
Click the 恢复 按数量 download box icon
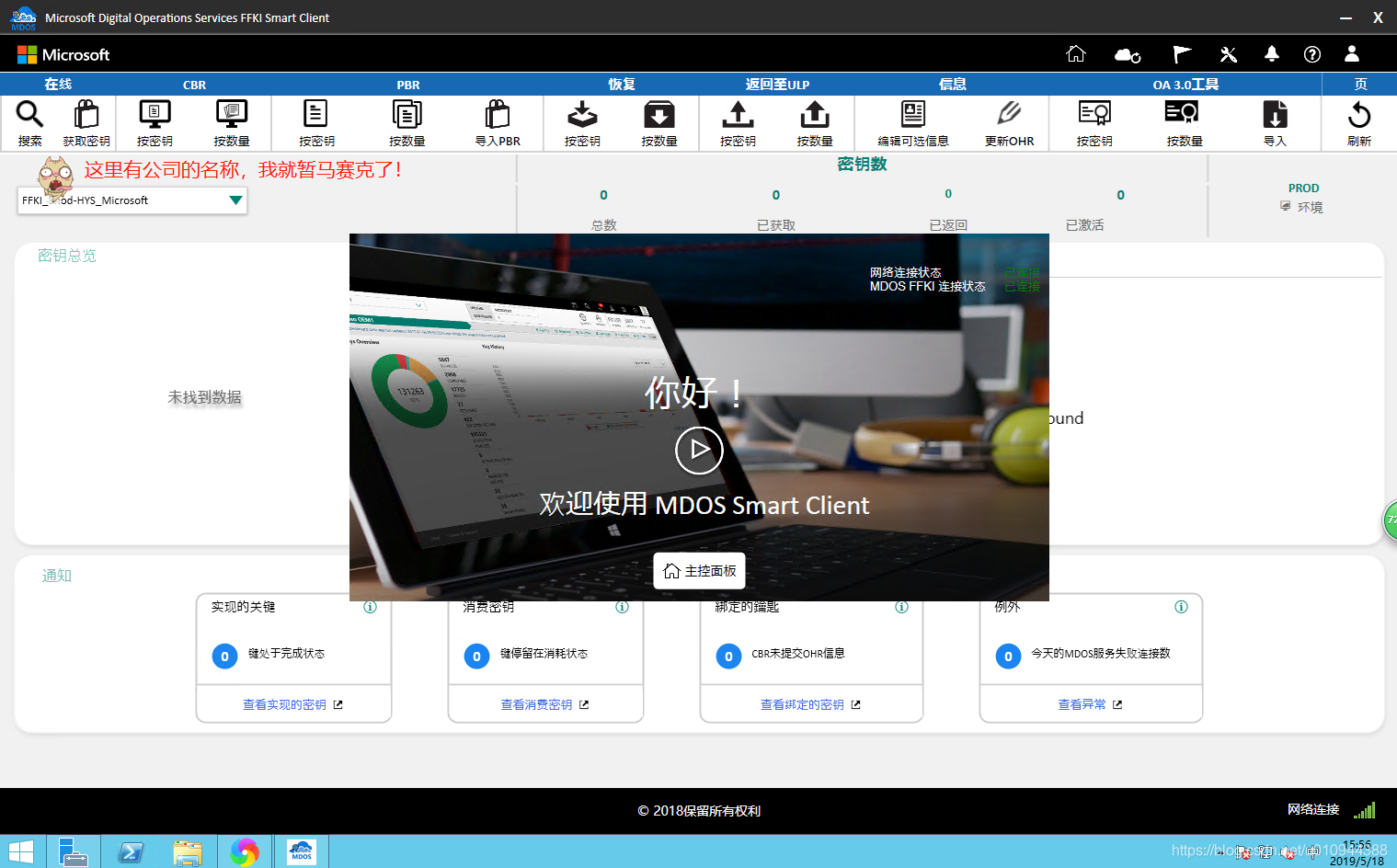tap(659, 114)
